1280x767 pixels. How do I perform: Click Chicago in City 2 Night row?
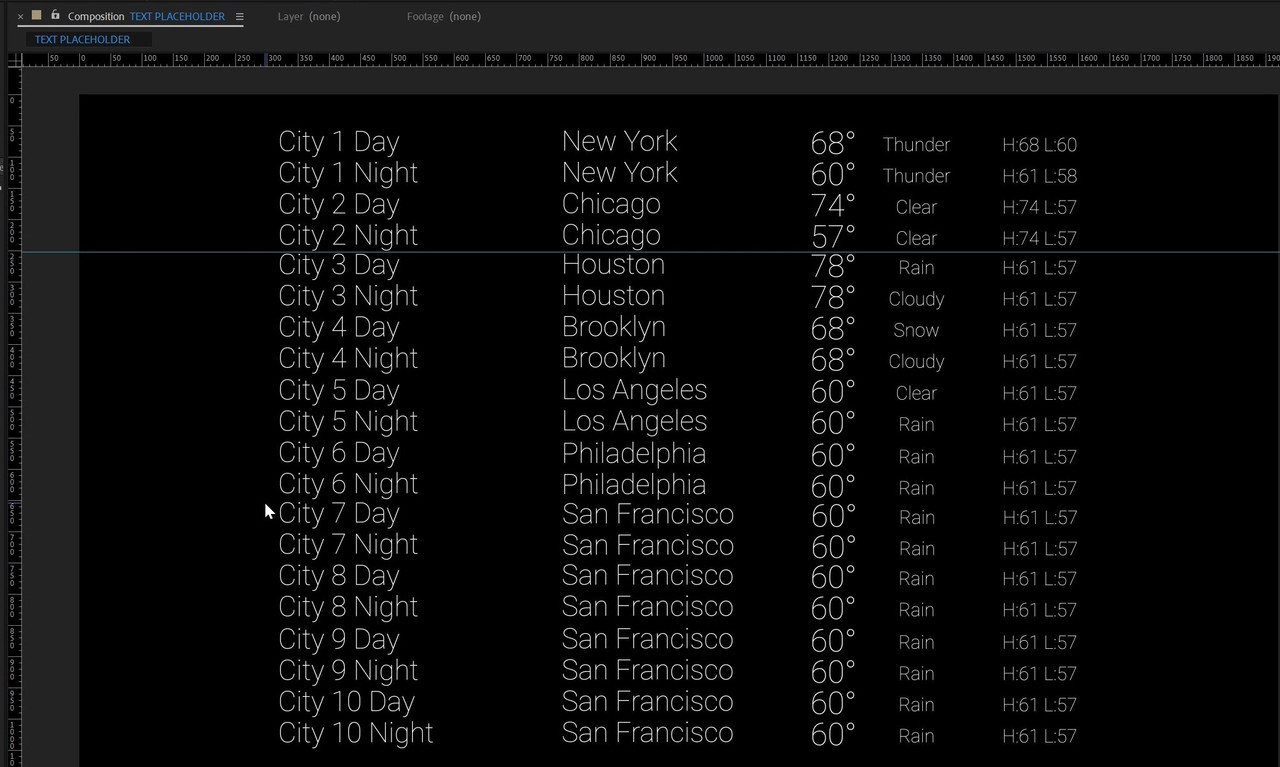[x=611, y=235]
